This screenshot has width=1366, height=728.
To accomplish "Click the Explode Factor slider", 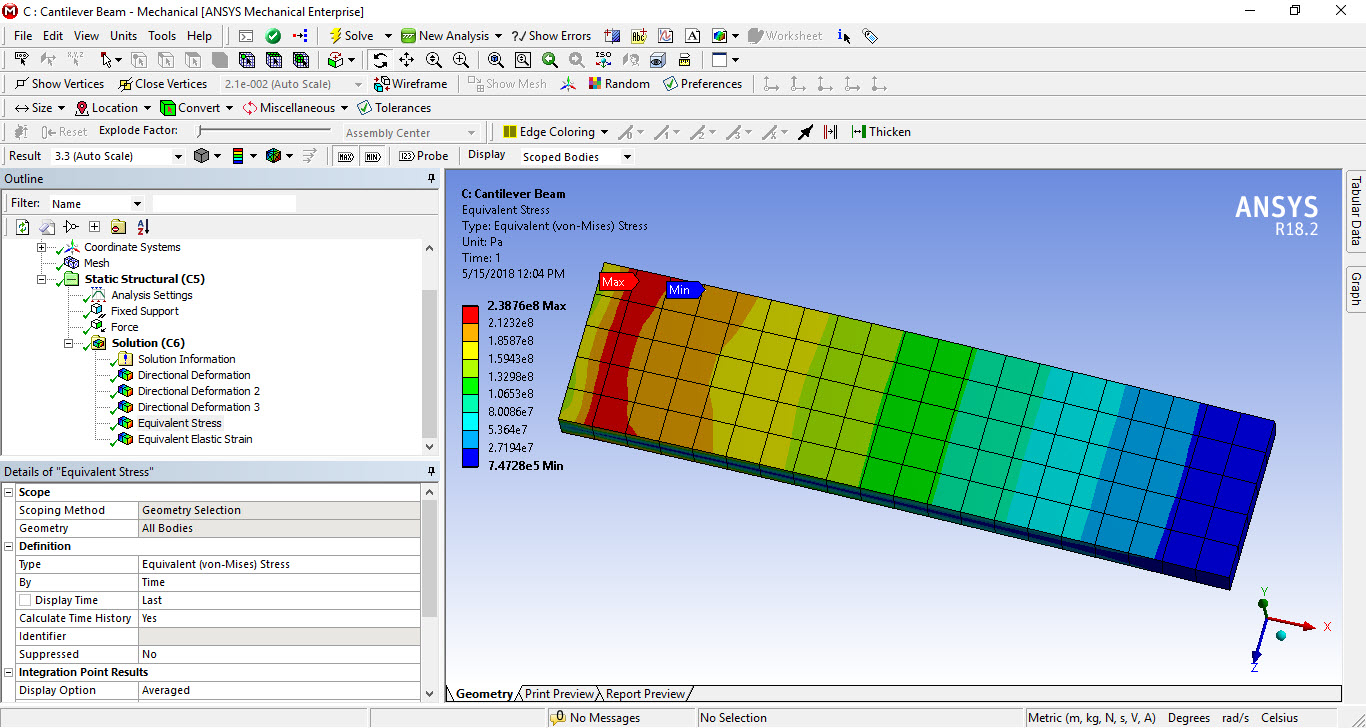I will 263,131.
